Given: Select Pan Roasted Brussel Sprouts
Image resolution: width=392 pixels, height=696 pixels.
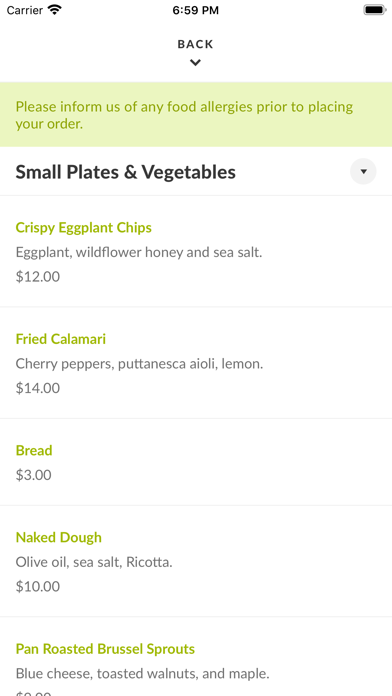Looking at the screenshot, I should 196,657.
